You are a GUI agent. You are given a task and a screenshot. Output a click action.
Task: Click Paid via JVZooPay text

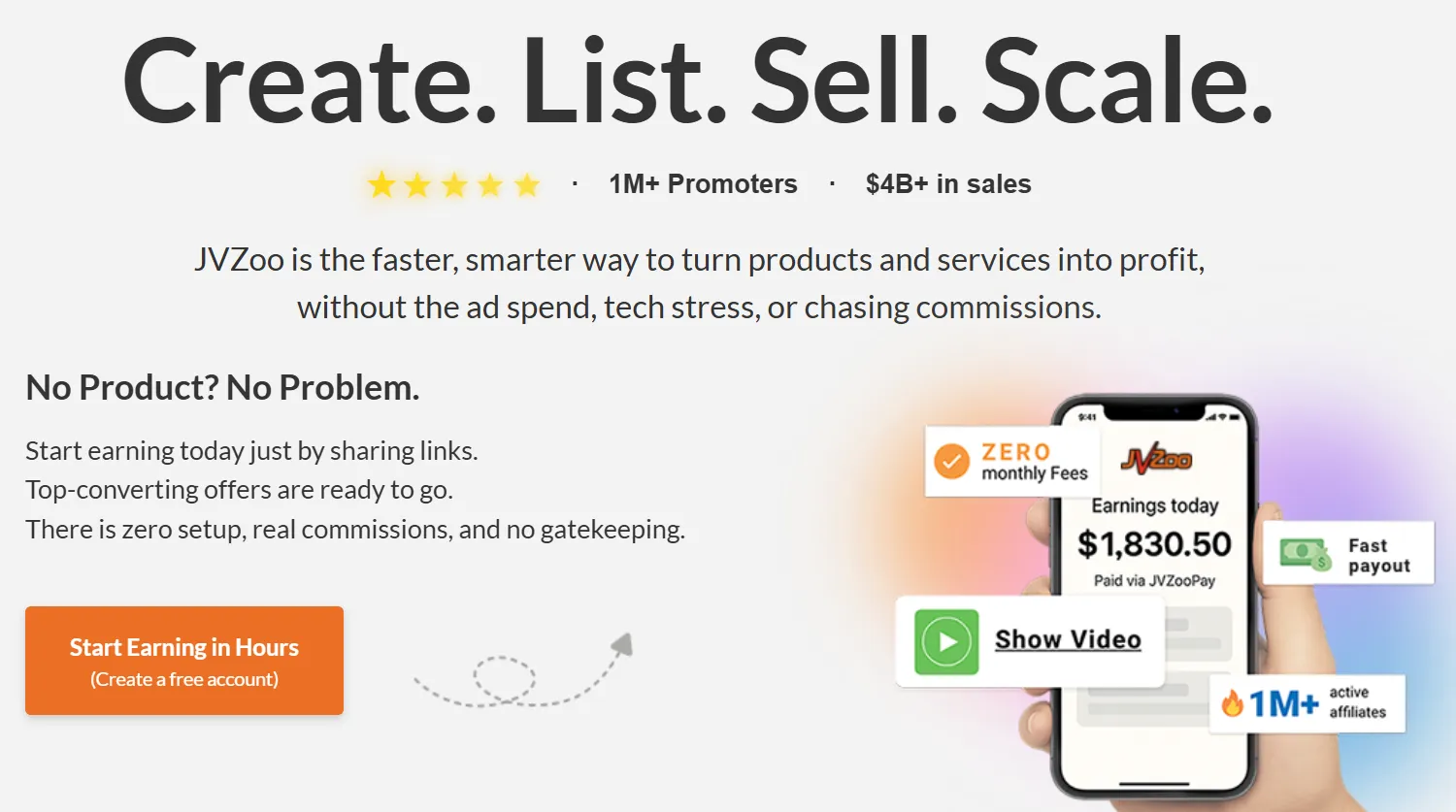coord(1154,581)
